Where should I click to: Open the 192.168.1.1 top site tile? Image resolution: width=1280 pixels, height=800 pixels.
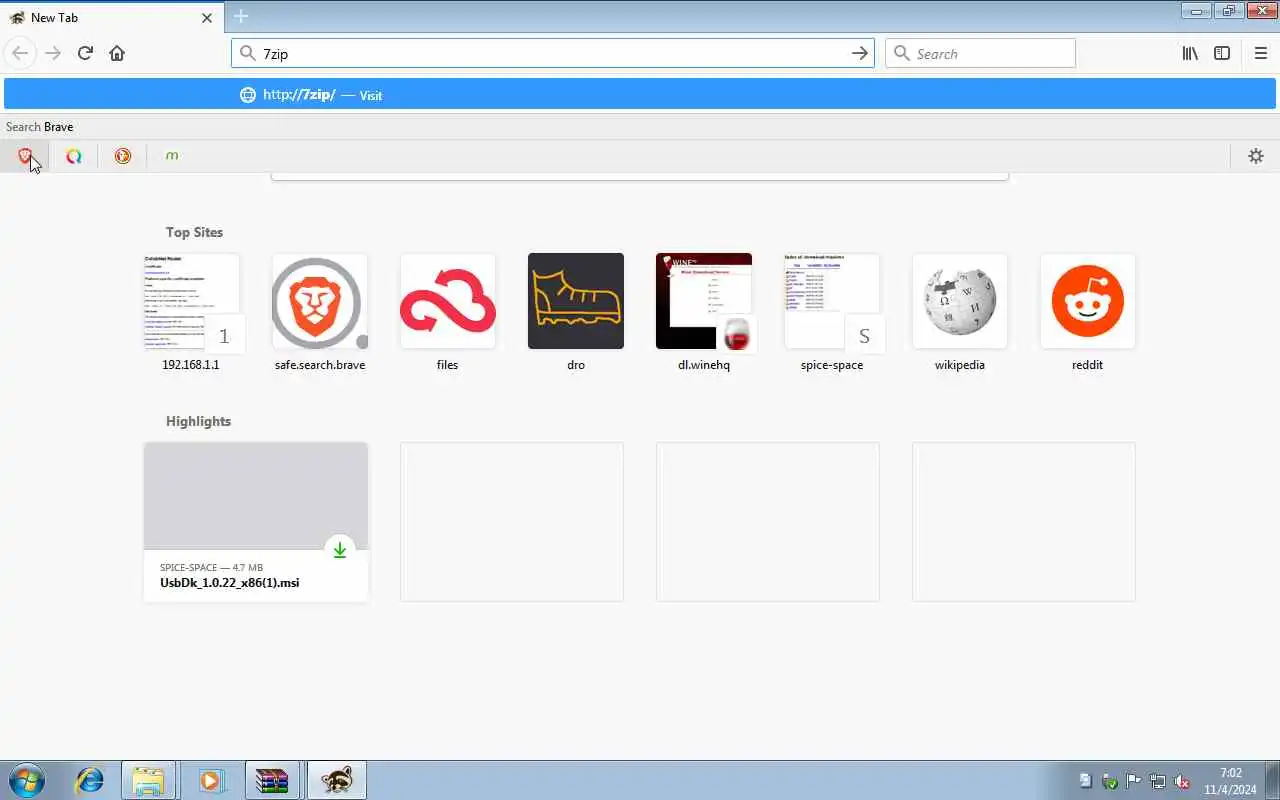point(191,312)
